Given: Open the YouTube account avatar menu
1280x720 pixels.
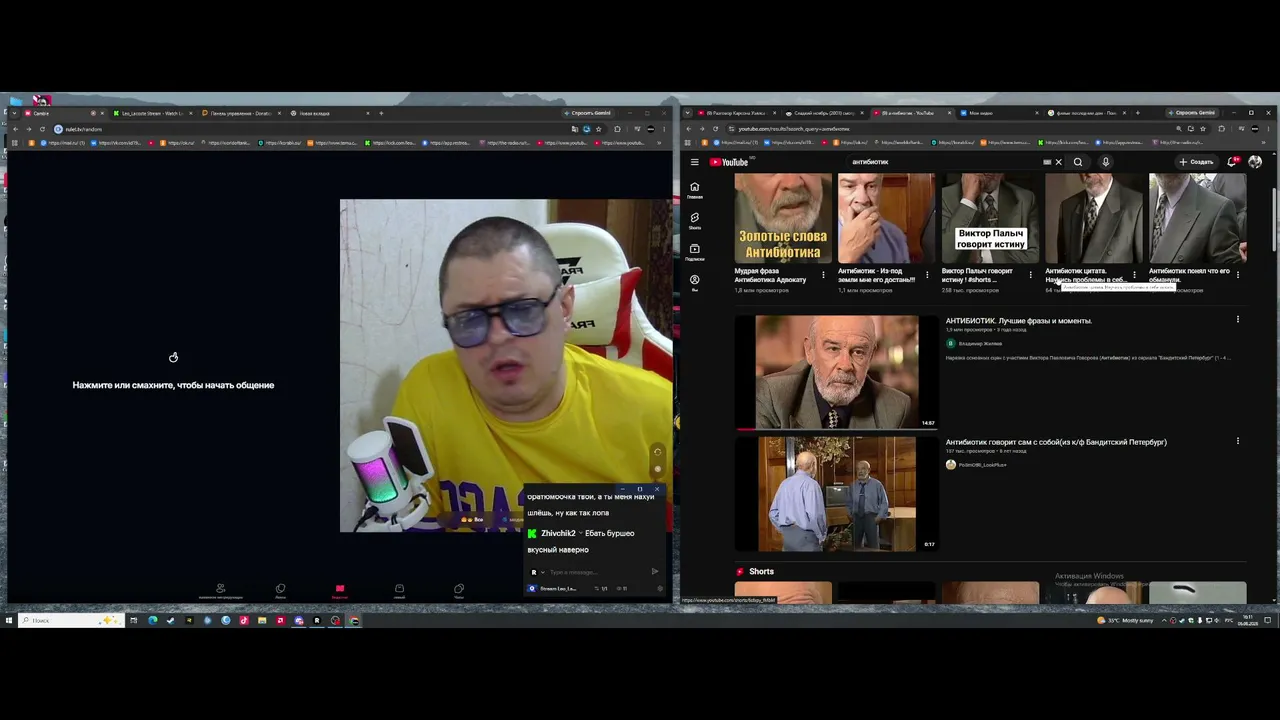Looking at the screenshot, I should pyautogui.click(x=1255, y=162).
